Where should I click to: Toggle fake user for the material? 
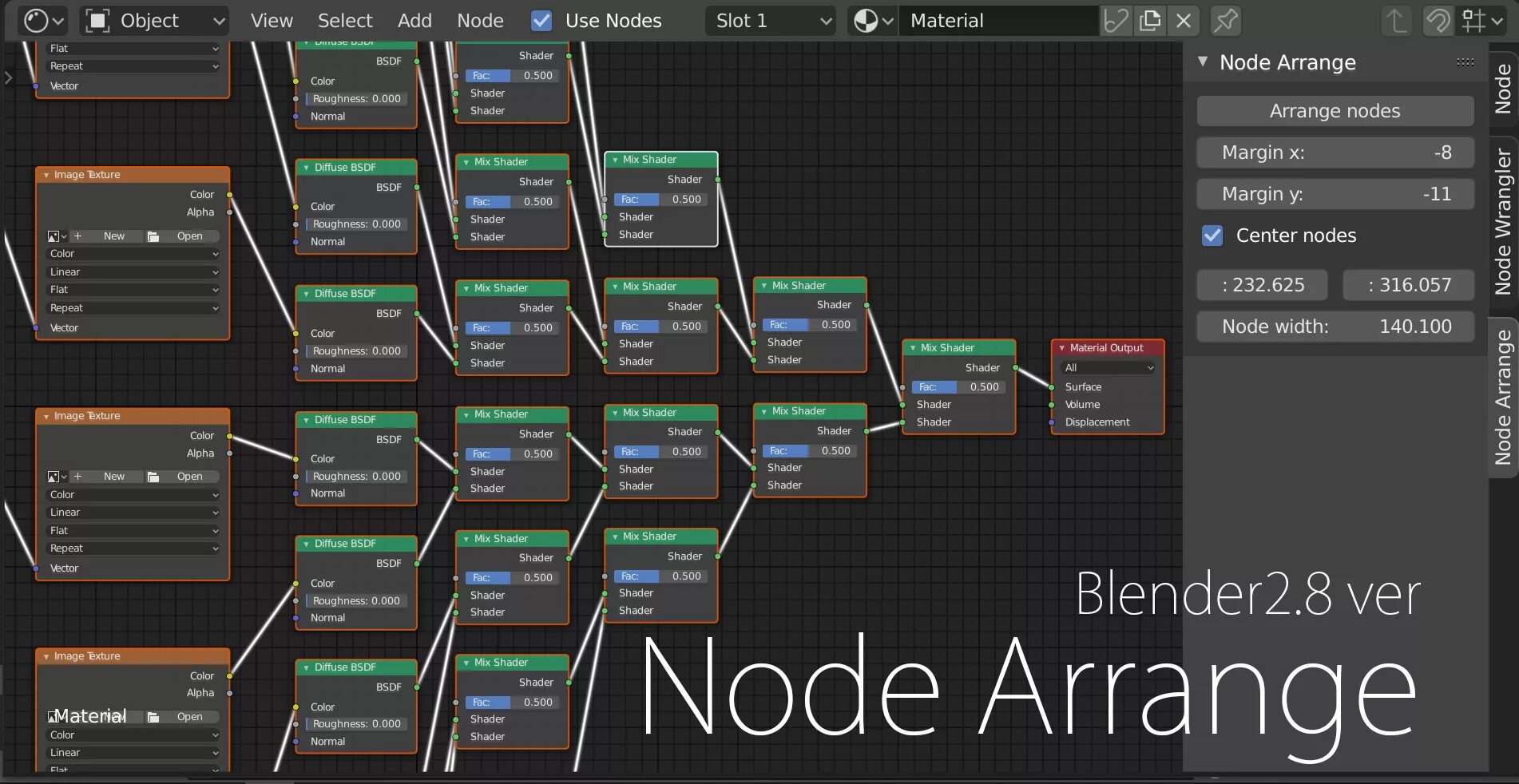click(1116, 21)
